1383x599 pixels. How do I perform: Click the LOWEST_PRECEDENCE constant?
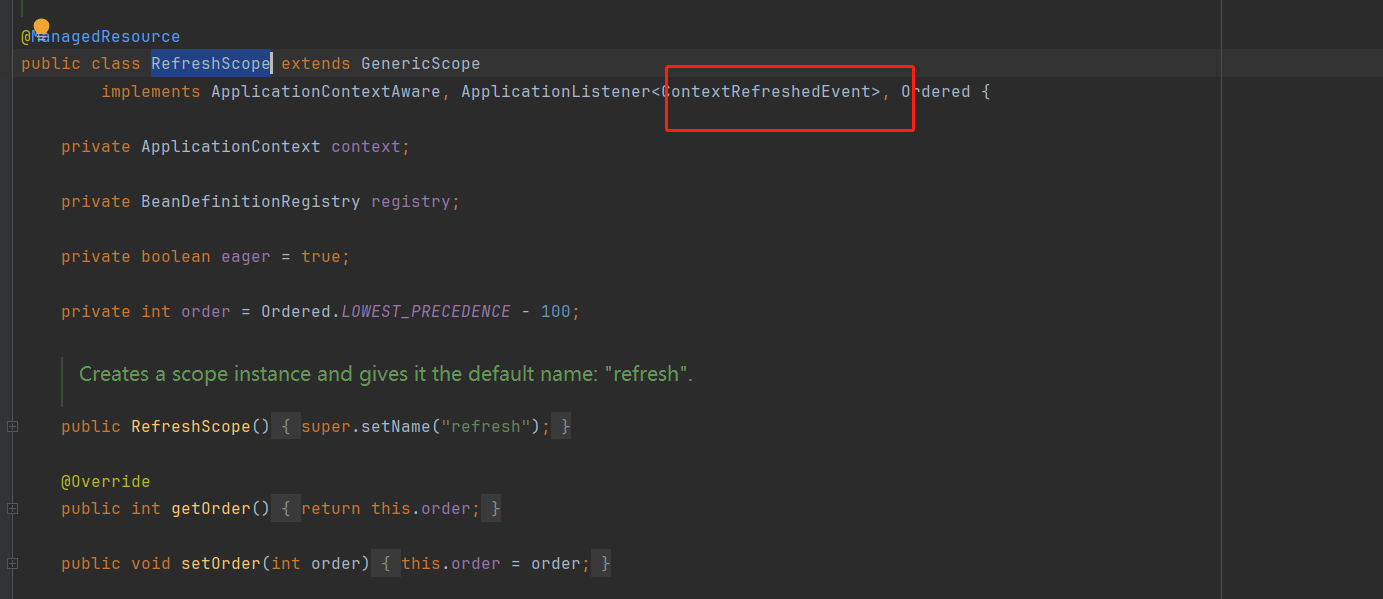[x=426, y=312]
